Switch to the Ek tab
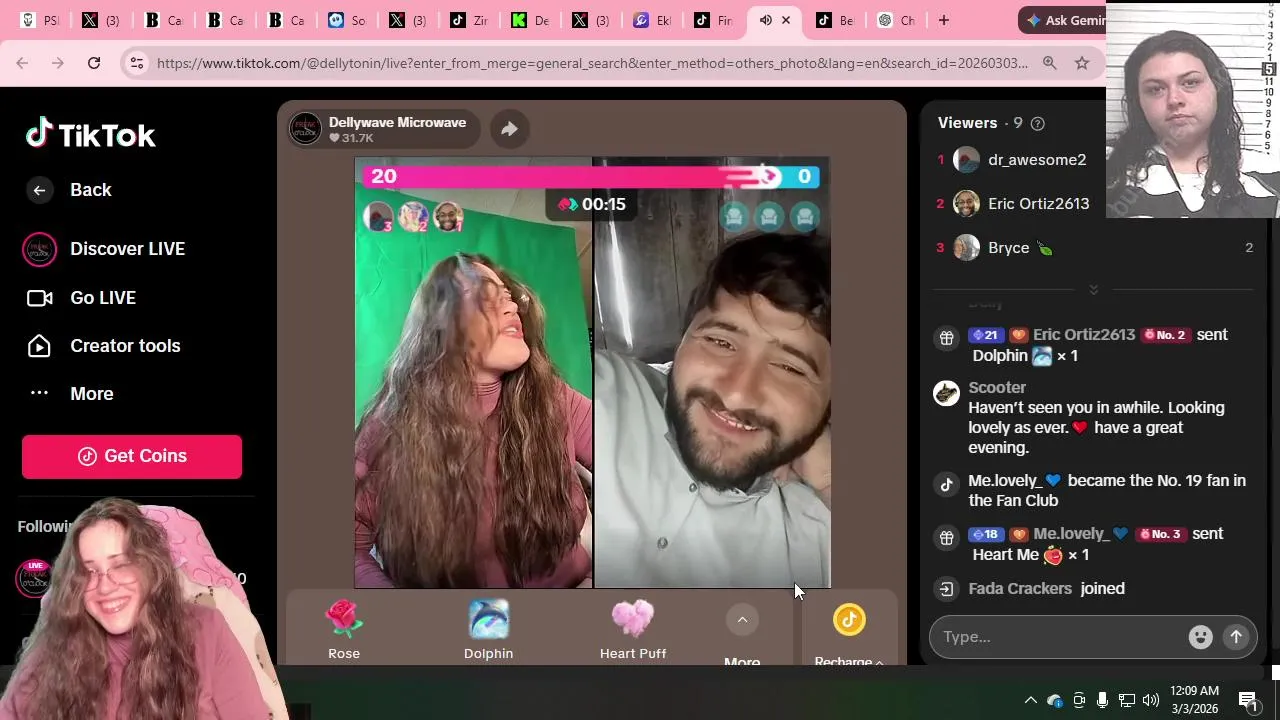Screen dimensions: 1280x720 tap(652, 20)
